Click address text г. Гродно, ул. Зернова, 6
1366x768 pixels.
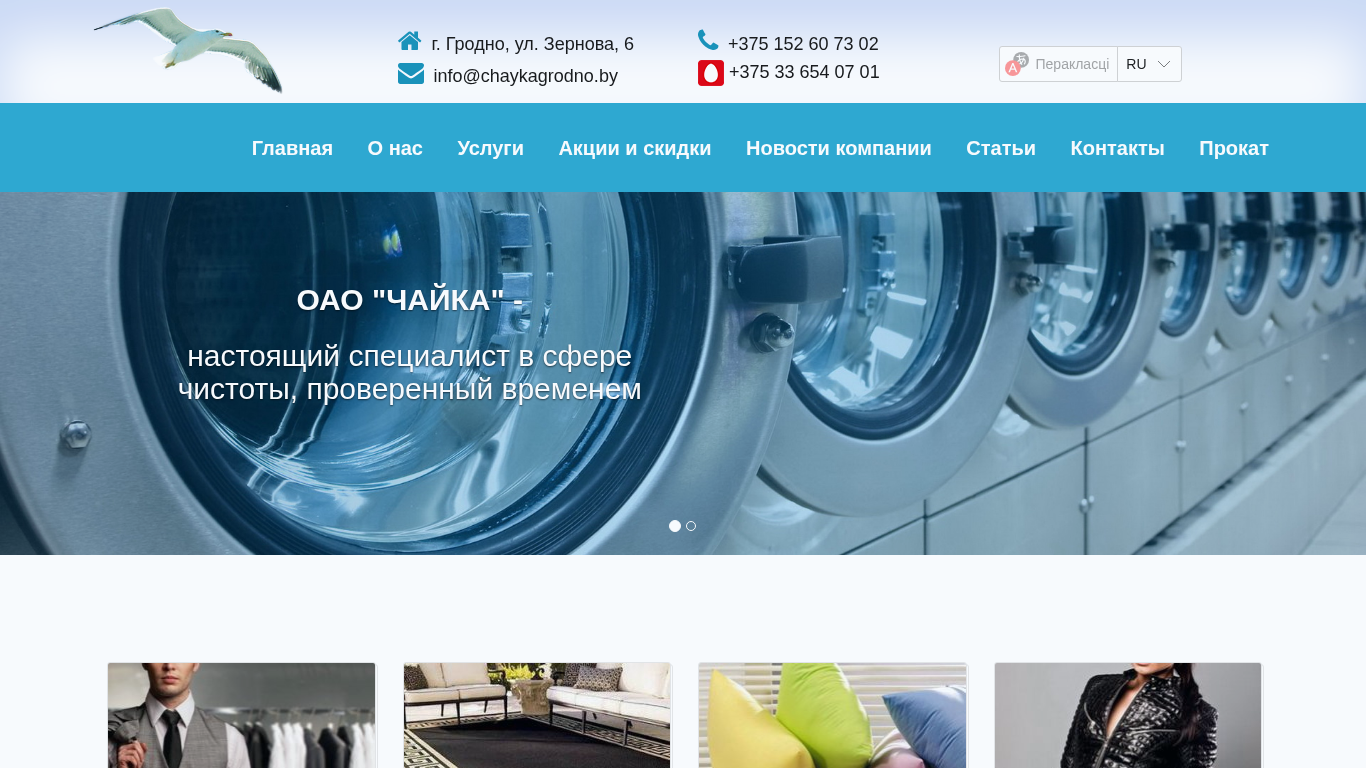(533, 44)
